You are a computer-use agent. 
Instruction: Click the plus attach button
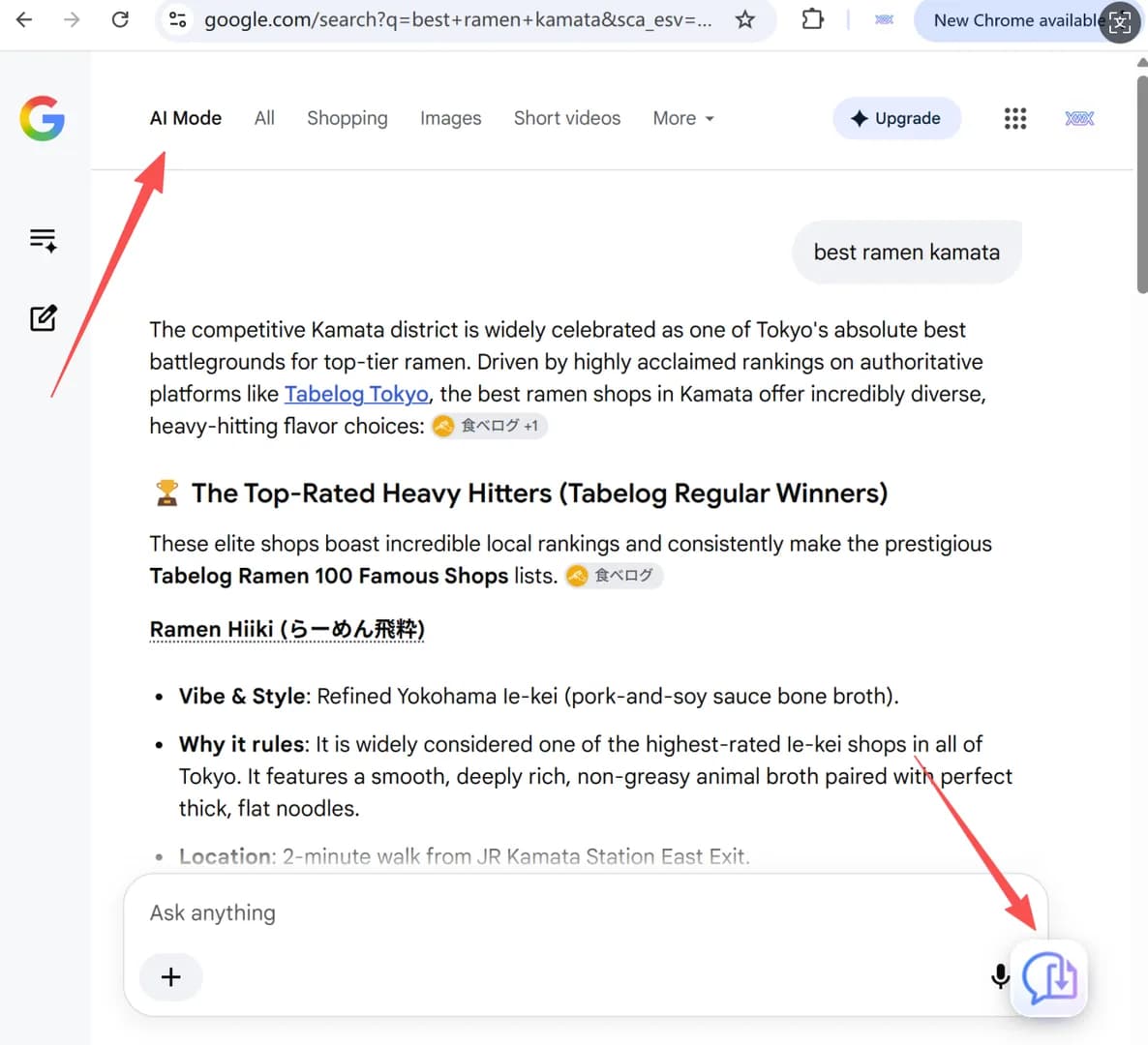(170, 977)
